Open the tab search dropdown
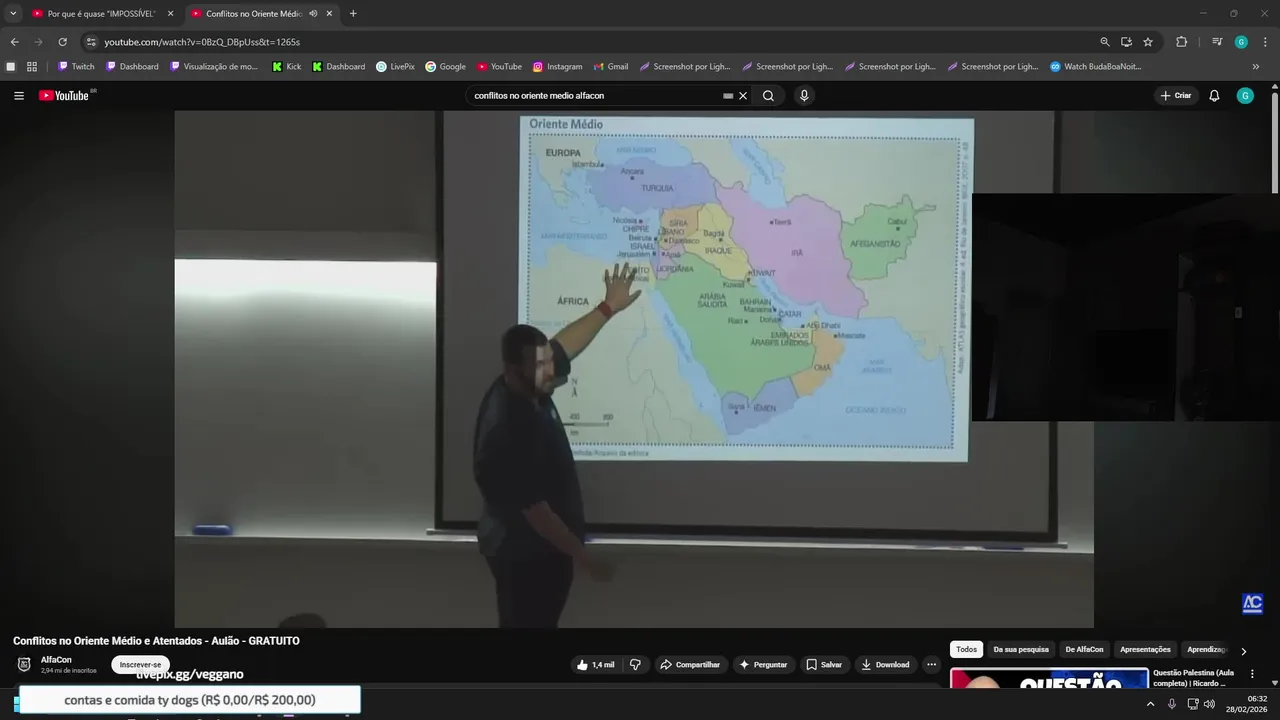 pos(13,14)
